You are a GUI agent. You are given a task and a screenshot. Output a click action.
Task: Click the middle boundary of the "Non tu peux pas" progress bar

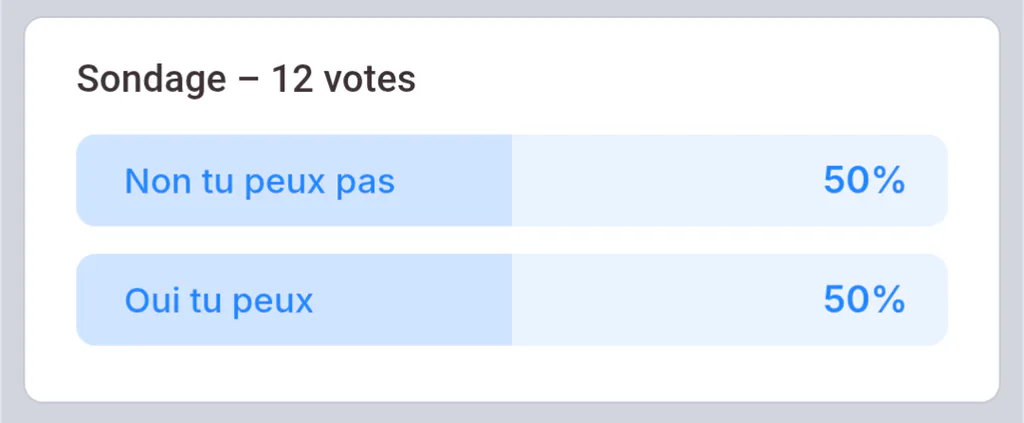pos(512,180)
